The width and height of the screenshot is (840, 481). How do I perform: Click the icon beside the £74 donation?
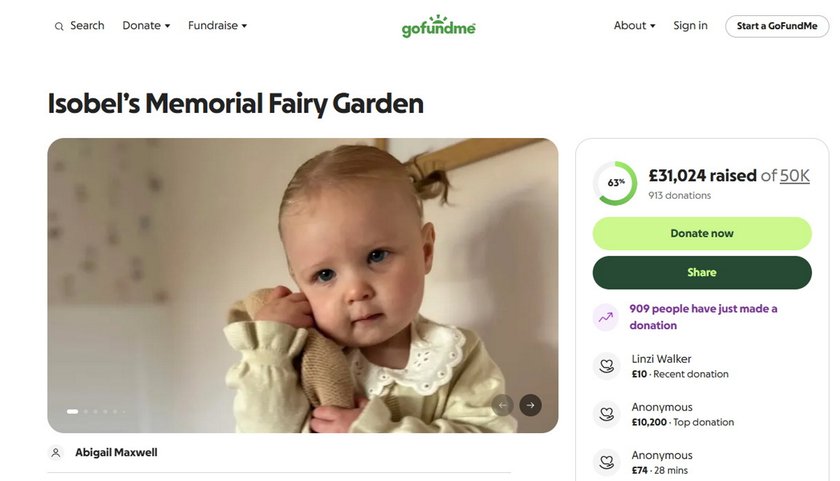point(606,462)
